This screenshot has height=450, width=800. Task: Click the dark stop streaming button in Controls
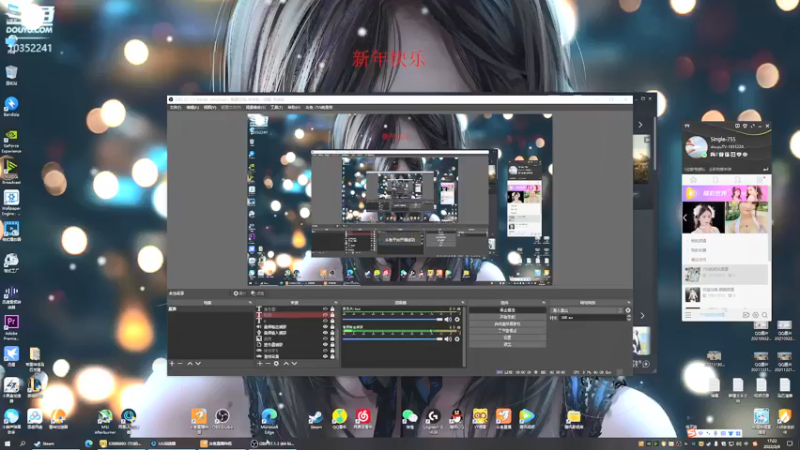click(507, 310)
